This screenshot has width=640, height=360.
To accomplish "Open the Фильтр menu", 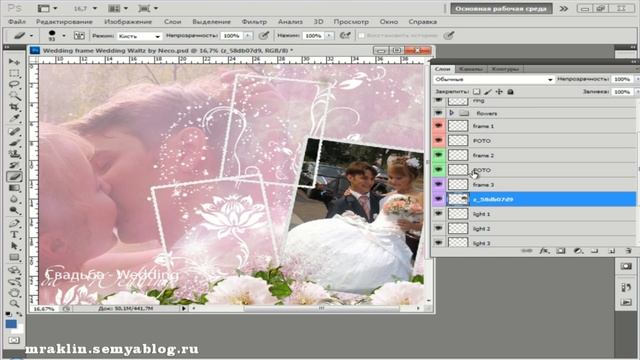I will click(x=254, y=22).
